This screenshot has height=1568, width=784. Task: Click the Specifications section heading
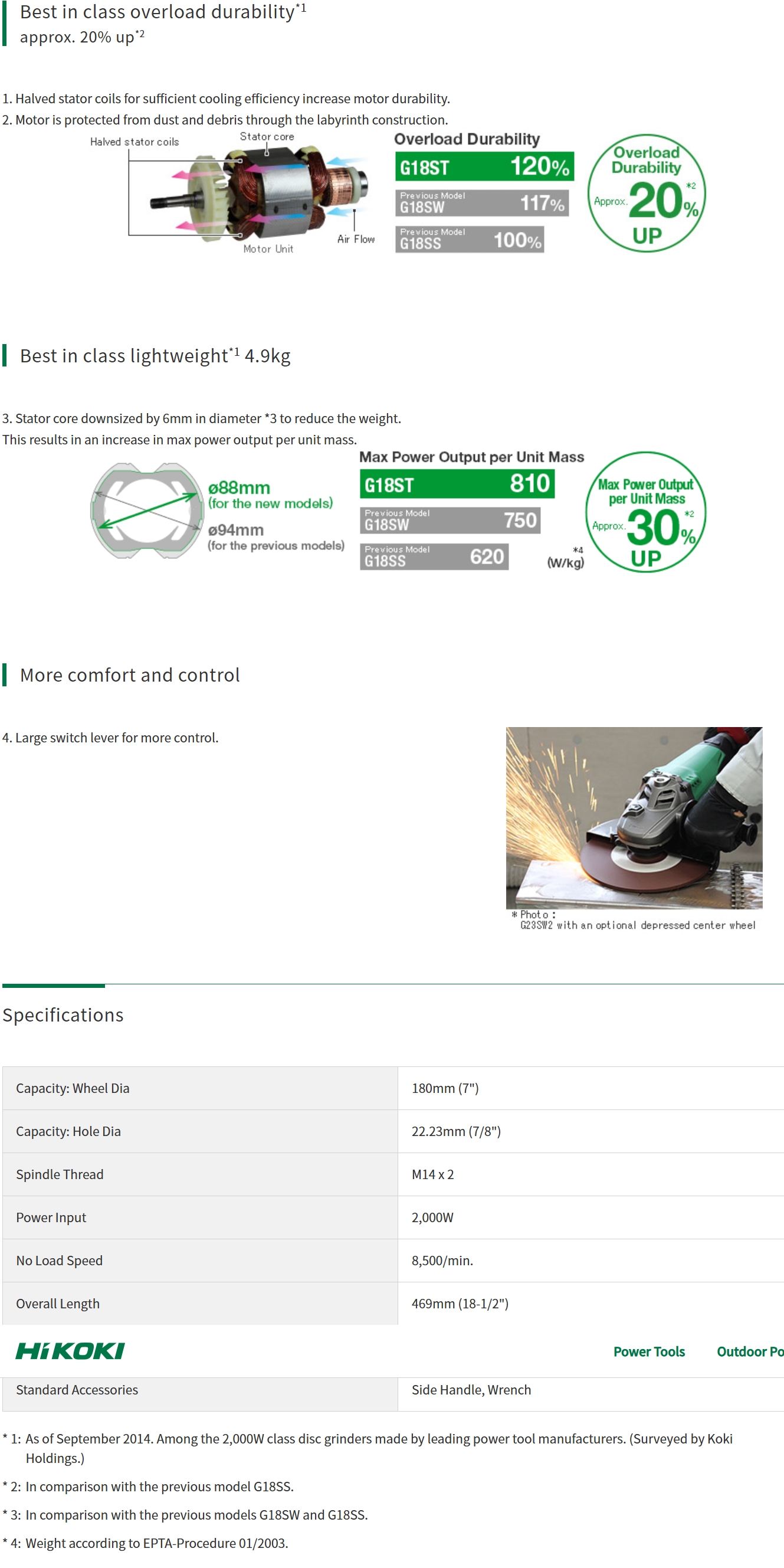(x=63, y=1014)
